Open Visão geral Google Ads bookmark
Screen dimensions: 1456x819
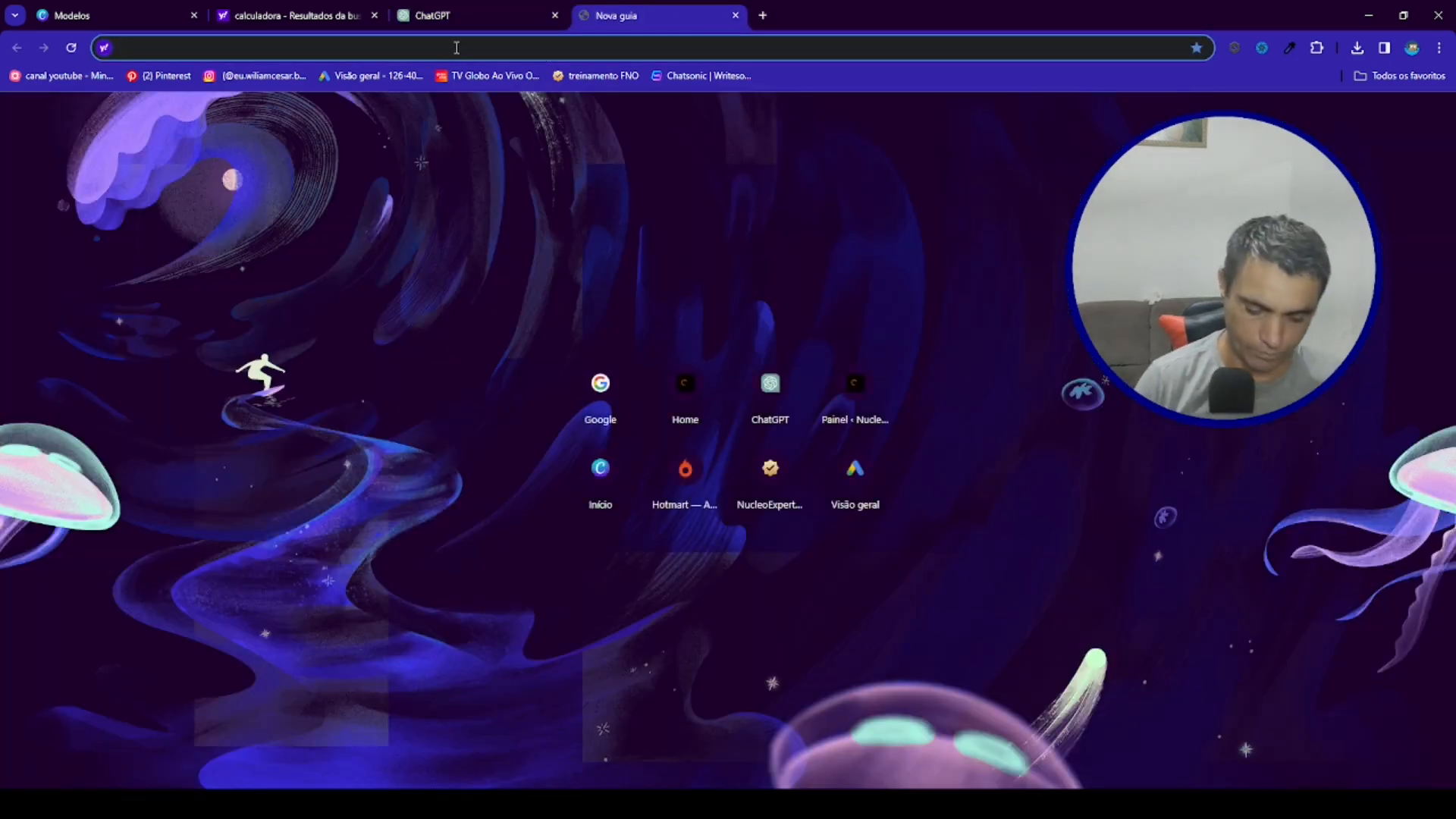[371, 76]
